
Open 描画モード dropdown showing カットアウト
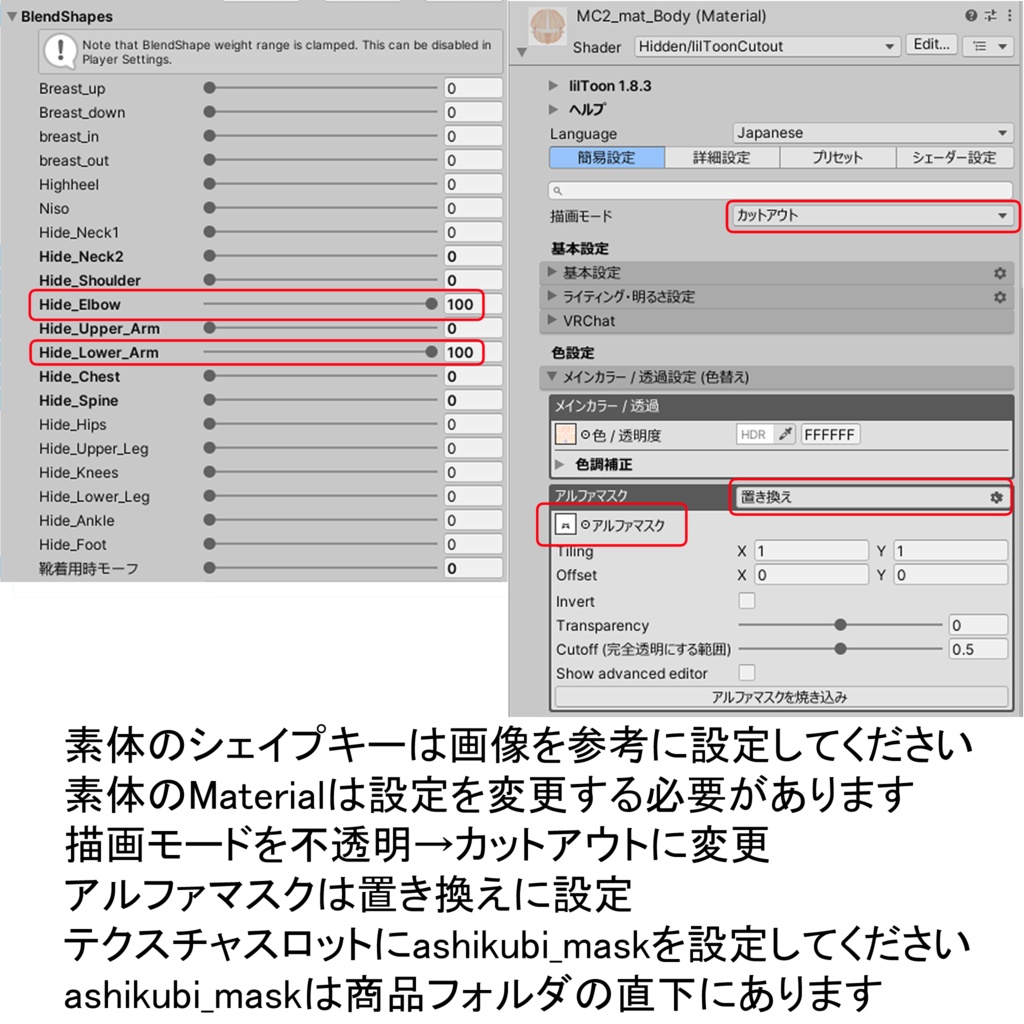point(872,216)
